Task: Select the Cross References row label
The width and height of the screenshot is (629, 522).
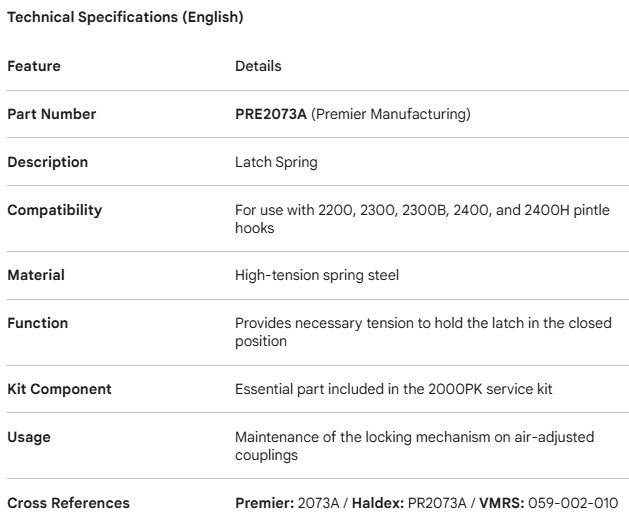Action: tap(68, 503)
